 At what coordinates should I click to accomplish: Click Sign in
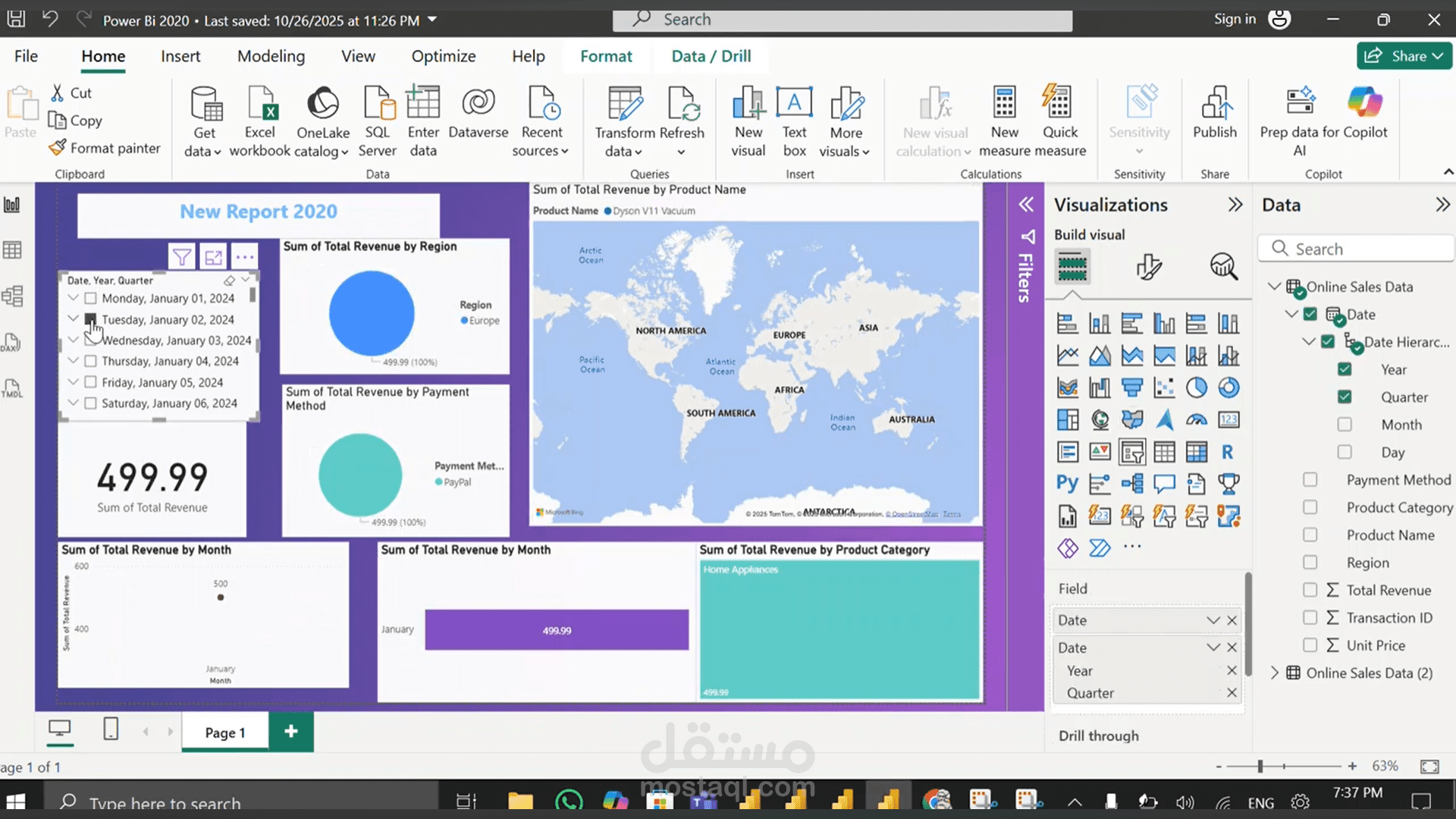tap(1235, 19)
